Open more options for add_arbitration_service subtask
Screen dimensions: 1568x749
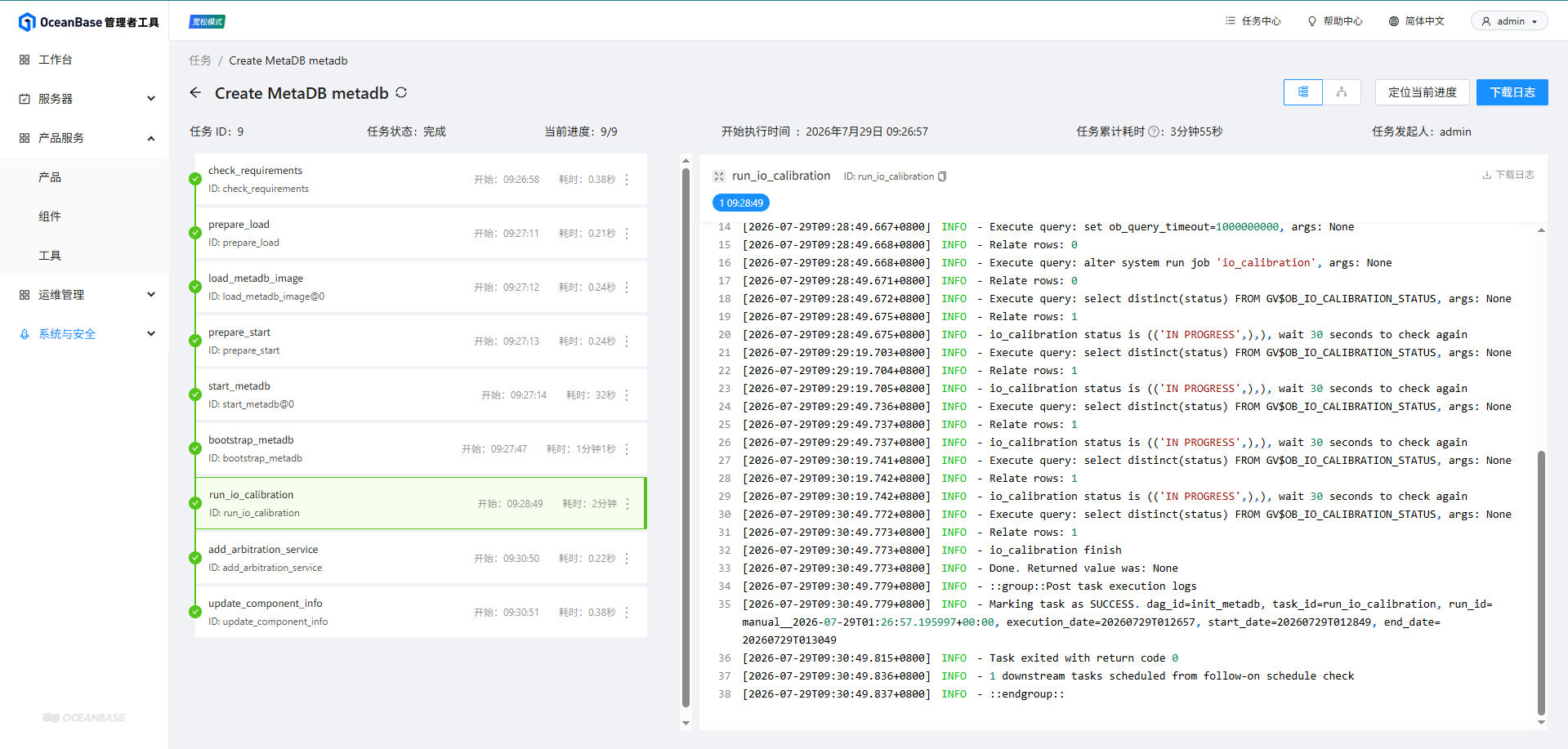pyautogui.click(x=627, y=559)
